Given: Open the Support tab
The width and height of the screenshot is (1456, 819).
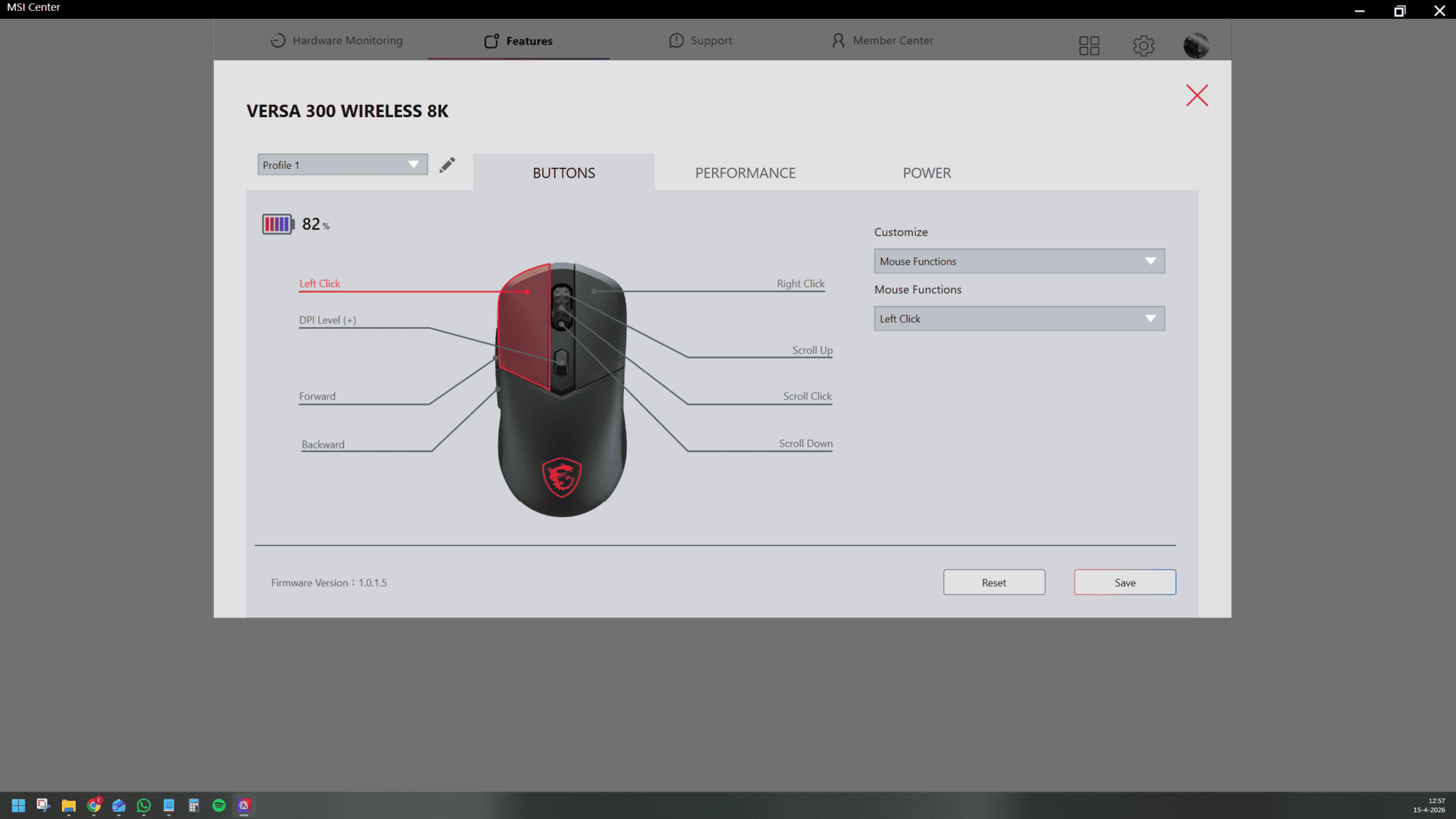Looking at the screenshot, I should (x=700, y=41).
